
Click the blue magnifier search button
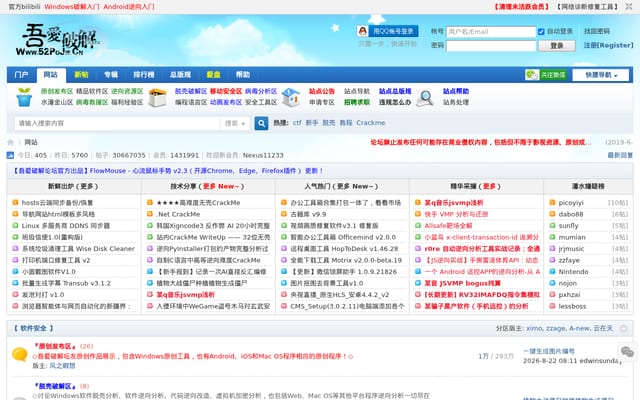coord(261,123)
